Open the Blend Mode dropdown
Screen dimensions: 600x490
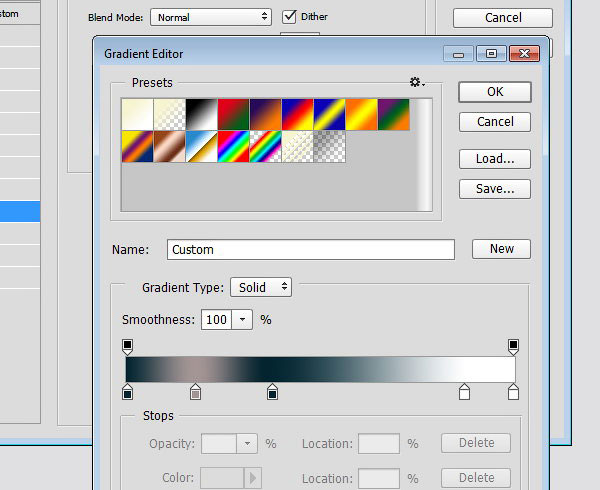pos(211,17)
